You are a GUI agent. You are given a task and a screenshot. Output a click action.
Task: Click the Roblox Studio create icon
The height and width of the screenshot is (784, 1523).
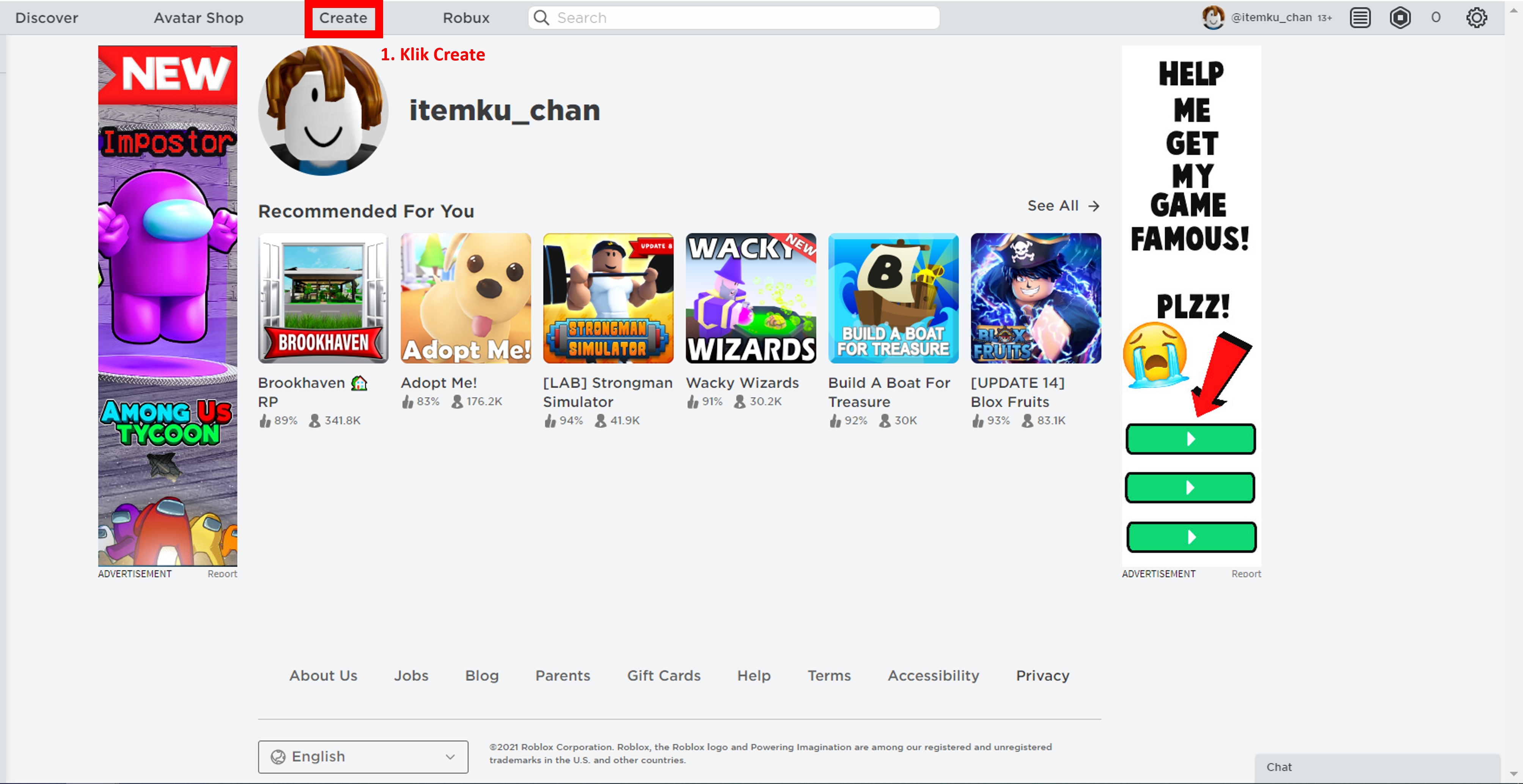click(x=343, y=17)
